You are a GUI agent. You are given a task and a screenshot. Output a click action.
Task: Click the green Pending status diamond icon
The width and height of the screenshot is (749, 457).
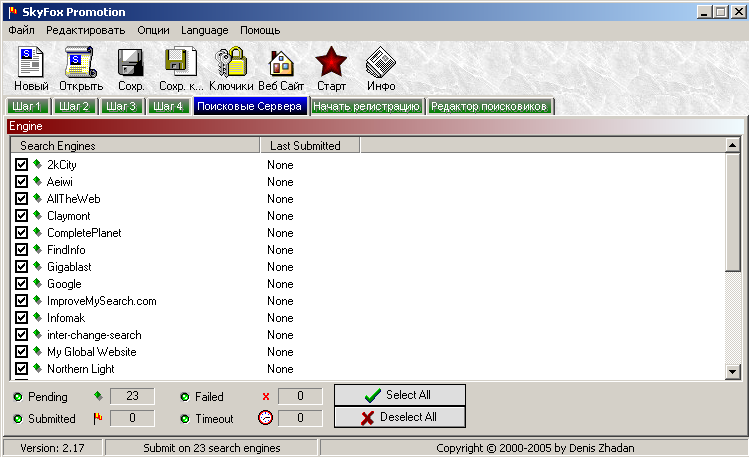click(x=98, y=396)
